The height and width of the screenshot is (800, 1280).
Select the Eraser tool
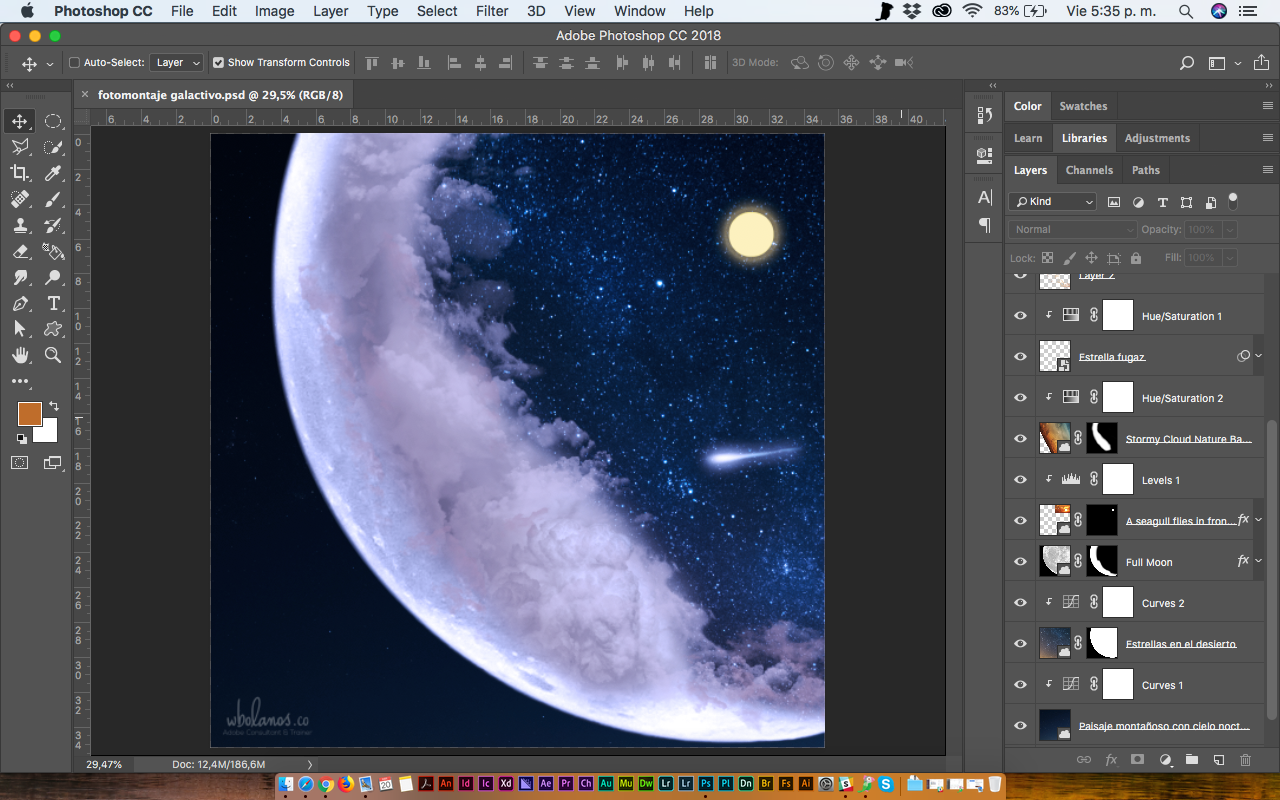click(x=20, y=251)
